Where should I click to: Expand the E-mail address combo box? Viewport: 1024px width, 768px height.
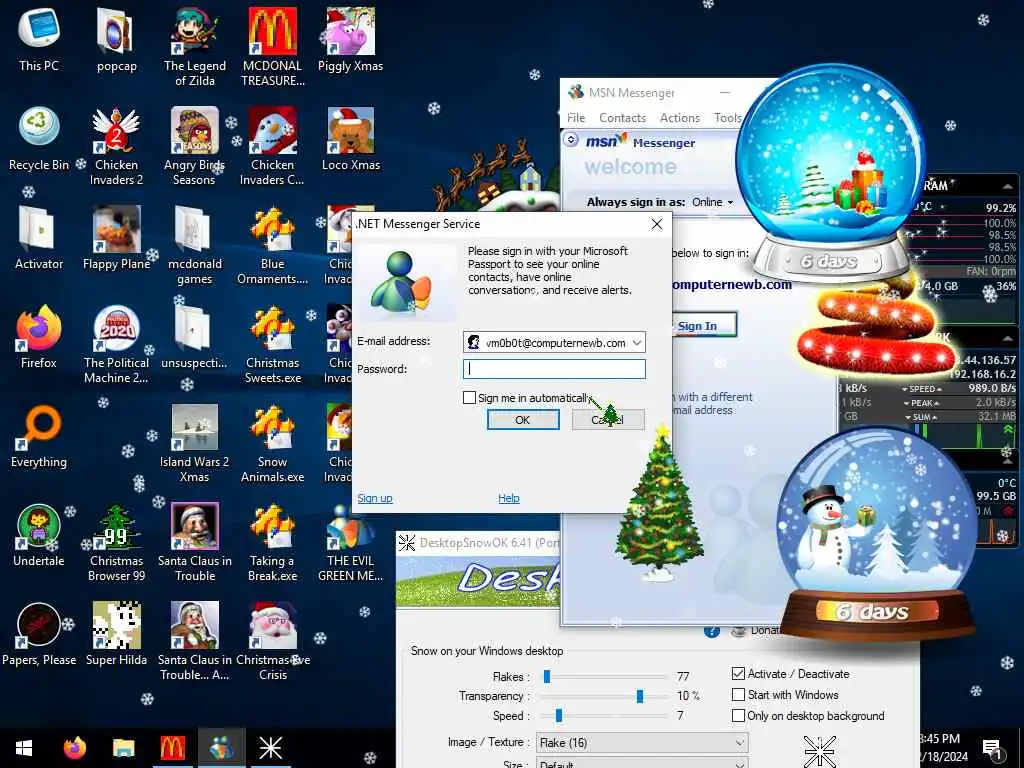637,342
